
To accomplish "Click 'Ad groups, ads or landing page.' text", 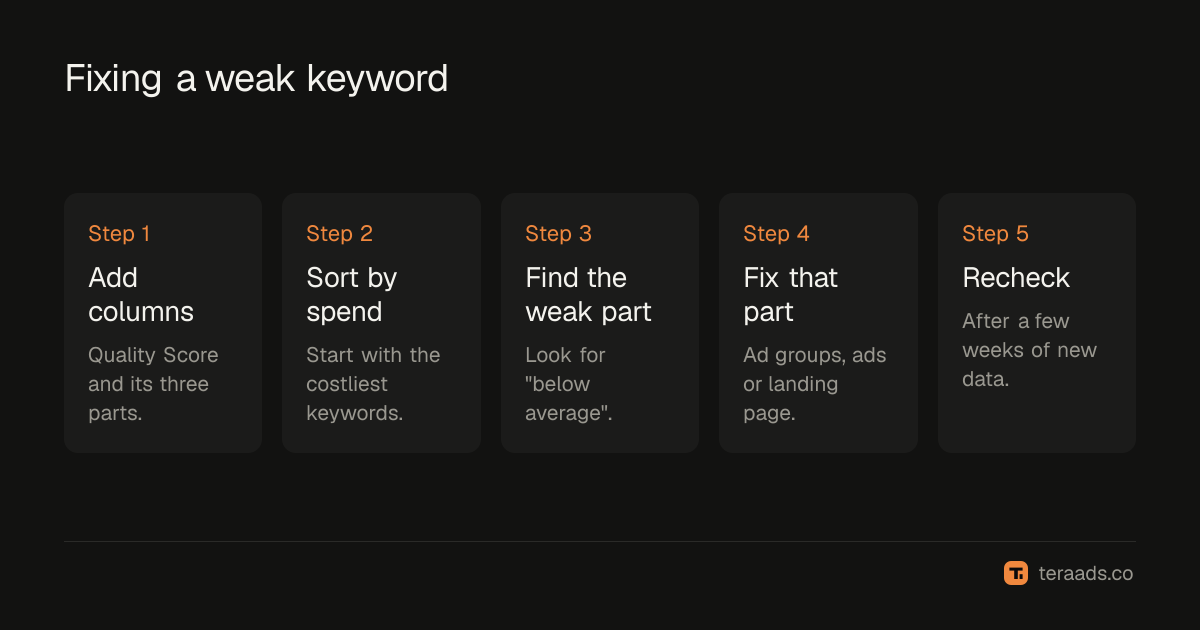I will pyautogui.click(x=815, y=384).
